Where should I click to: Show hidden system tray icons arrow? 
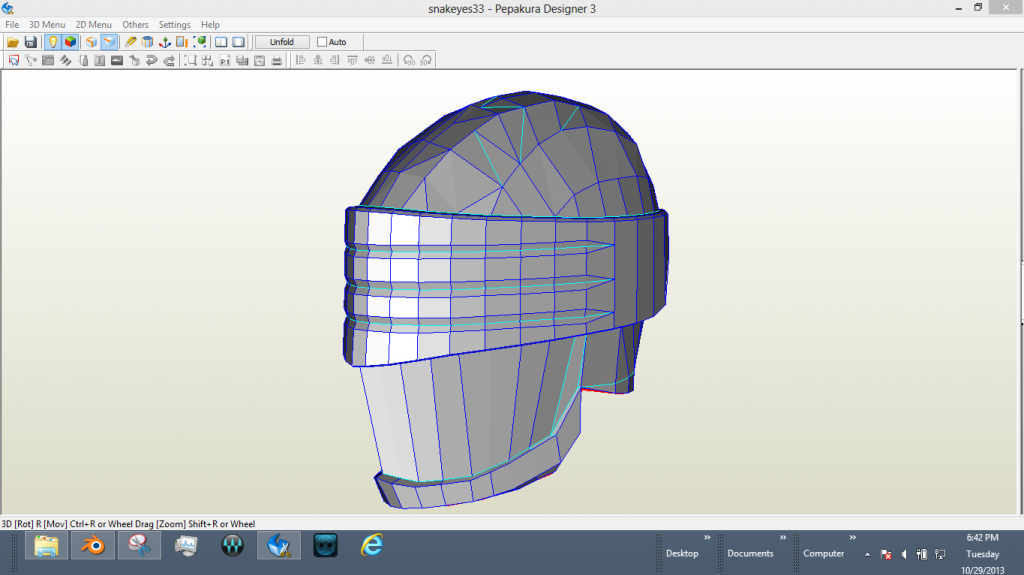[x=866, y=554]
